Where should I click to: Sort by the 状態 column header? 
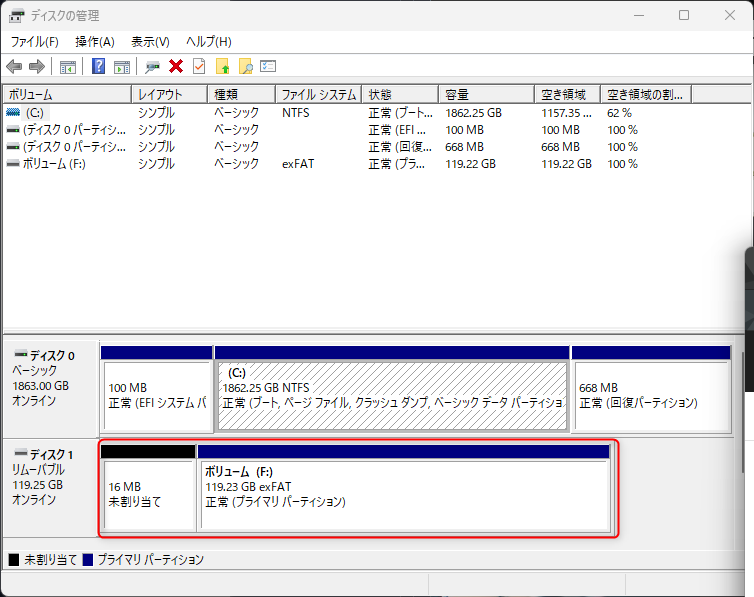pos(400,94)
